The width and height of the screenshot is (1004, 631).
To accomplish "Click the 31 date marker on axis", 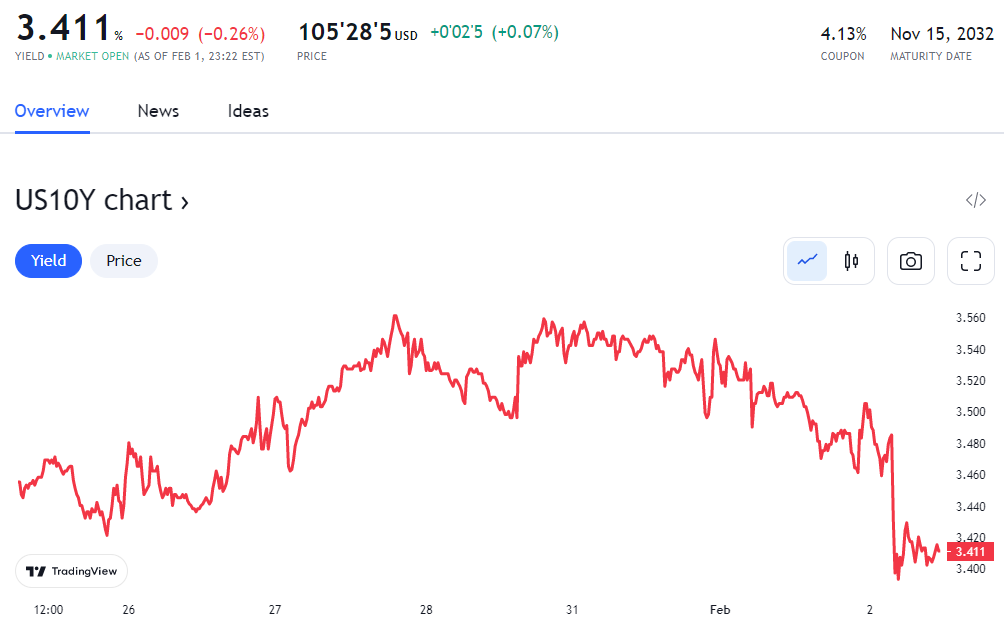I will [572, 609].
